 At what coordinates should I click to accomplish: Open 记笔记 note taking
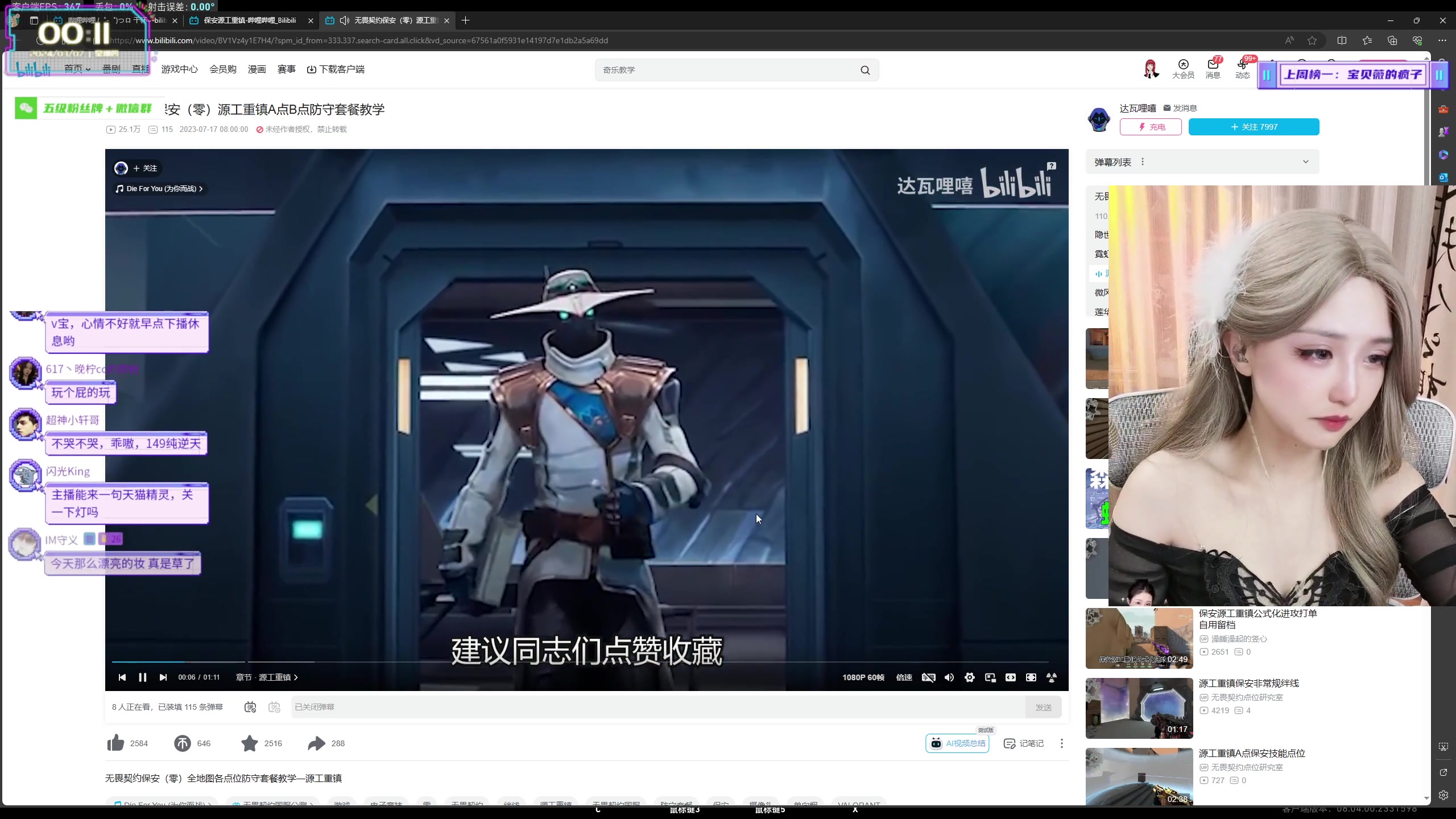(1024, 743)
